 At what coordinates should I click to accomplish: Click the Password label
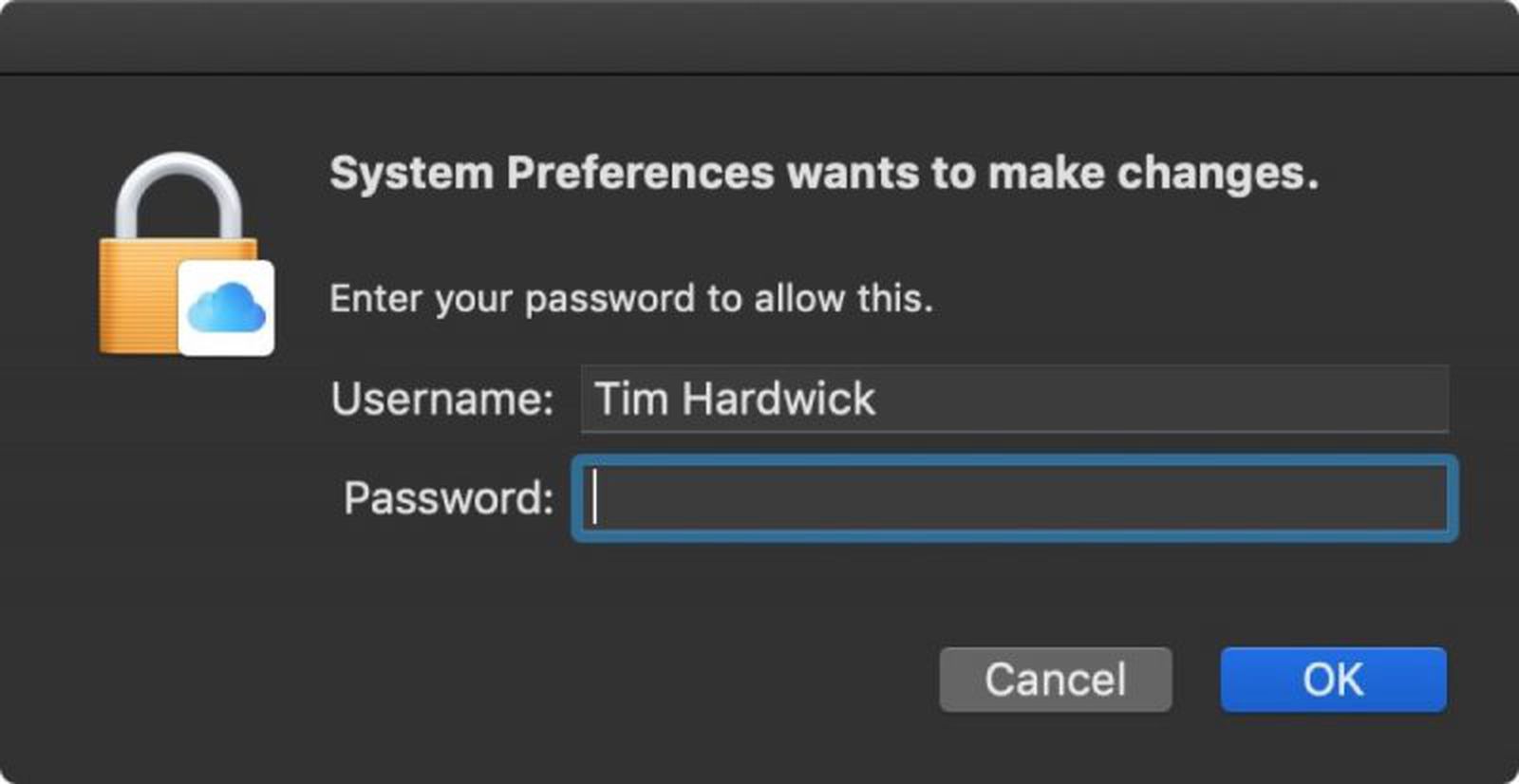coord(448,498)
